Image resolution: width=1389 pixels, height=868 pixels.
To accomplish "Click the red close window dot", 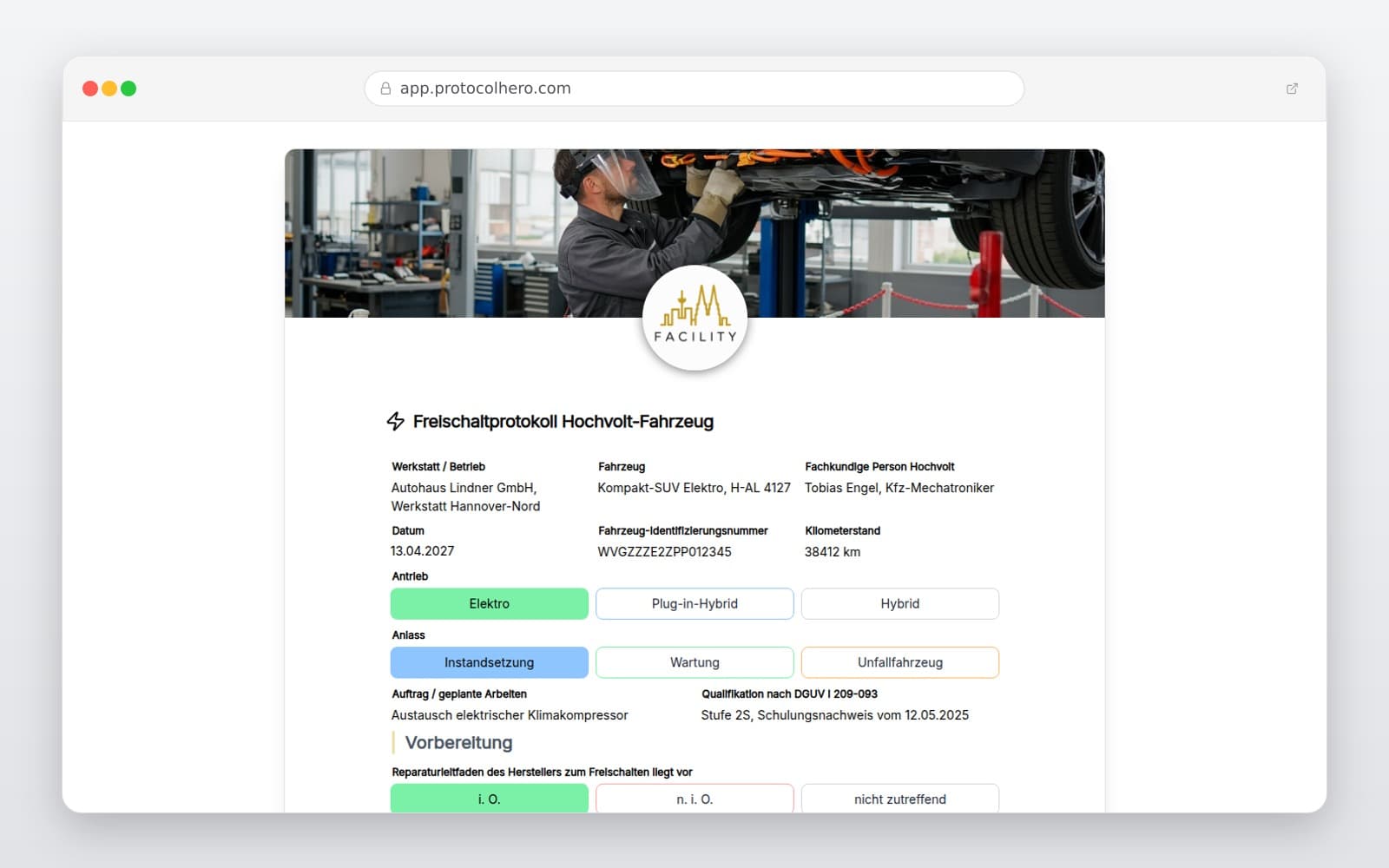I will coord(90,89).
